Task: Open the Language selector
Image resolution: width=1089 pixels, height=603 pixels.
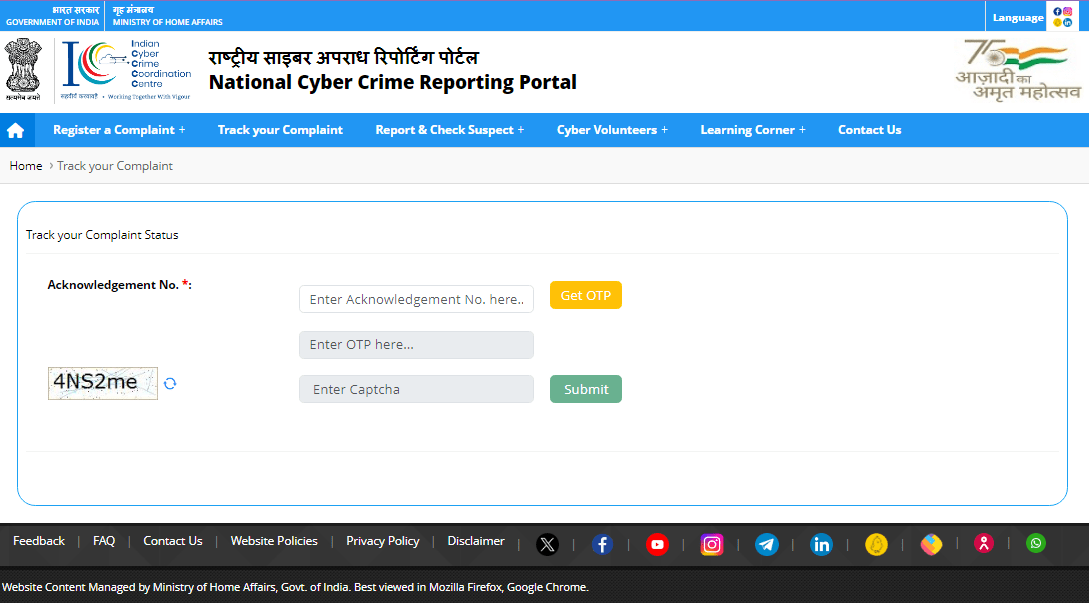Action: 1017,16
